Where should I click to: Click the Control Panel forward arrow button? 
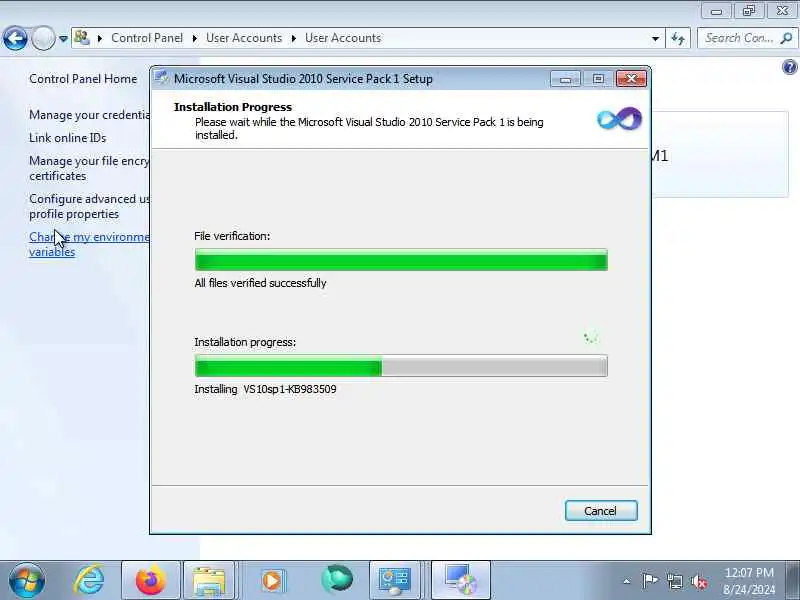coord(43,38)
